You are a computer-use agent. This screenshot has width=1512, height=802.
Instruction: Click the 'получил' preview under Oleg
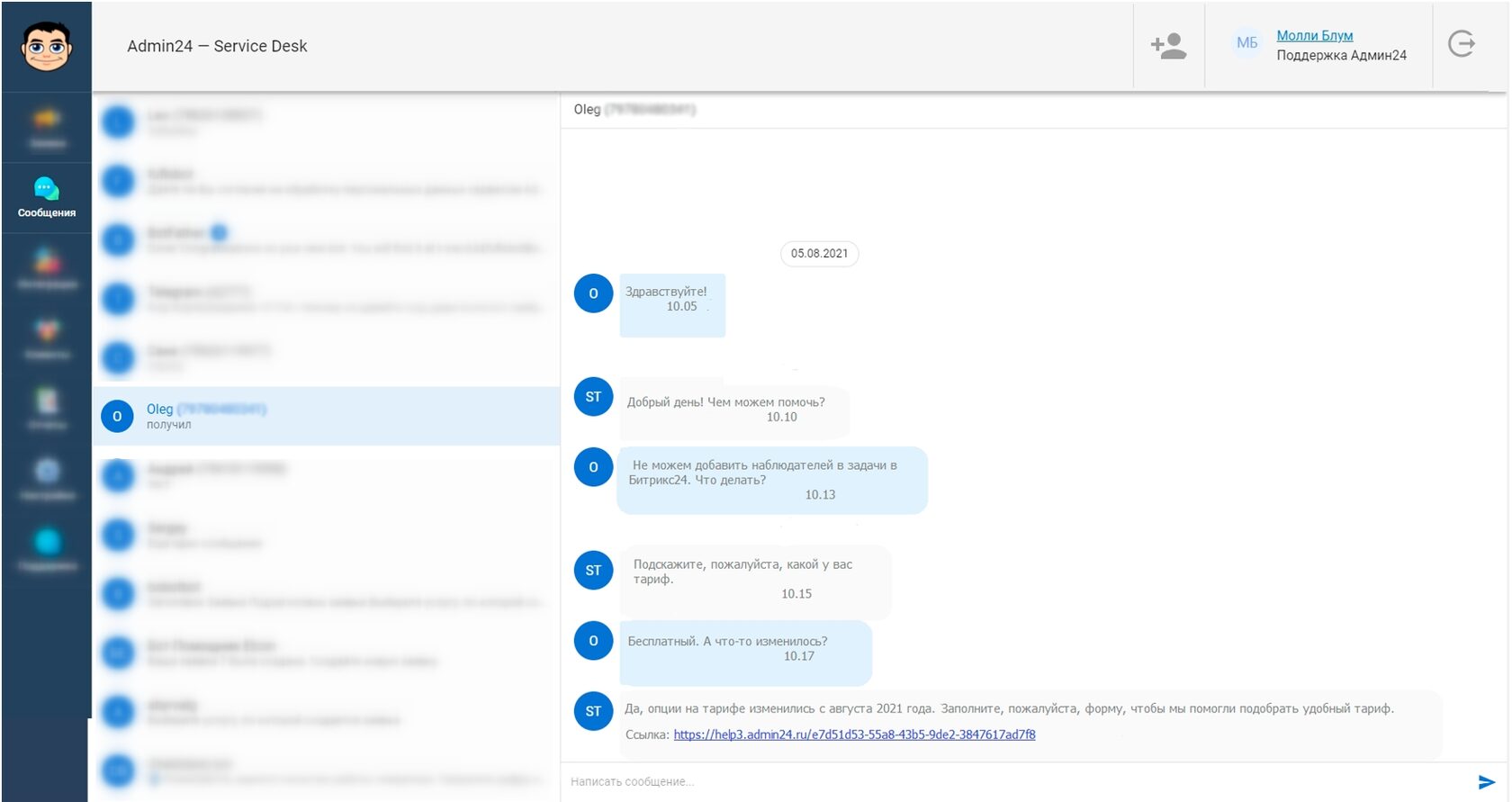[x=169, y=425]
